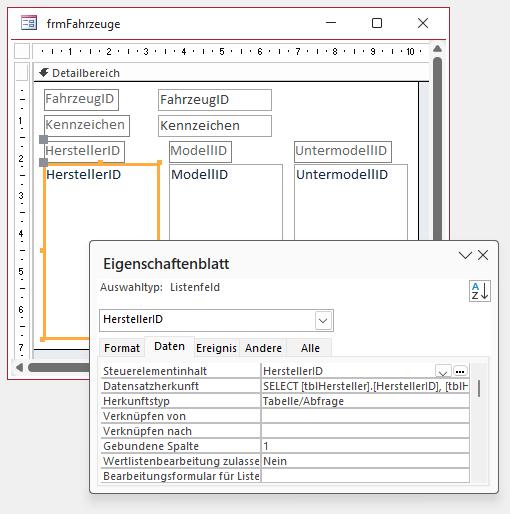This screenshot has width=510, height=514.
Task: Click the left-middle handle of HerstellerID list box
Action: point(42,250)
